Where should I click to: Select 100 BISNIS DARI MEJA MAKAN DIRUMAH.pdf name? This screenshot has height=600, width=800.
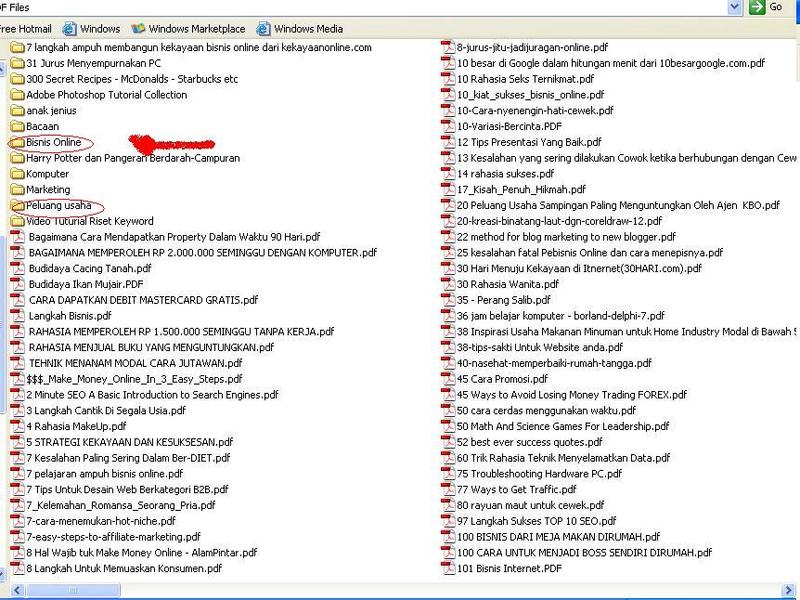(559, 537)
